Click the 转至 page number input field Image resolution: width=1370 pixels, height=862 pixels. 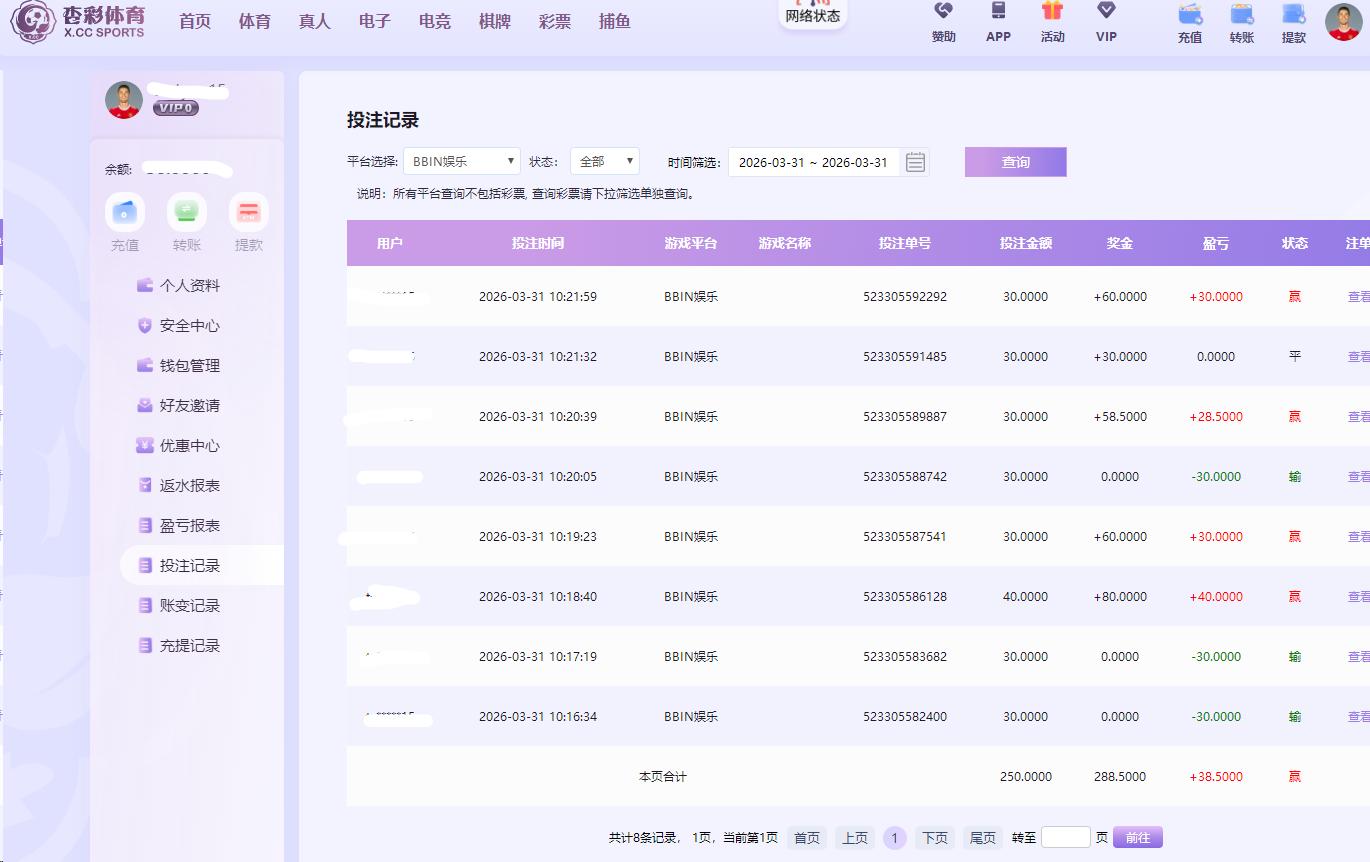1065,838
